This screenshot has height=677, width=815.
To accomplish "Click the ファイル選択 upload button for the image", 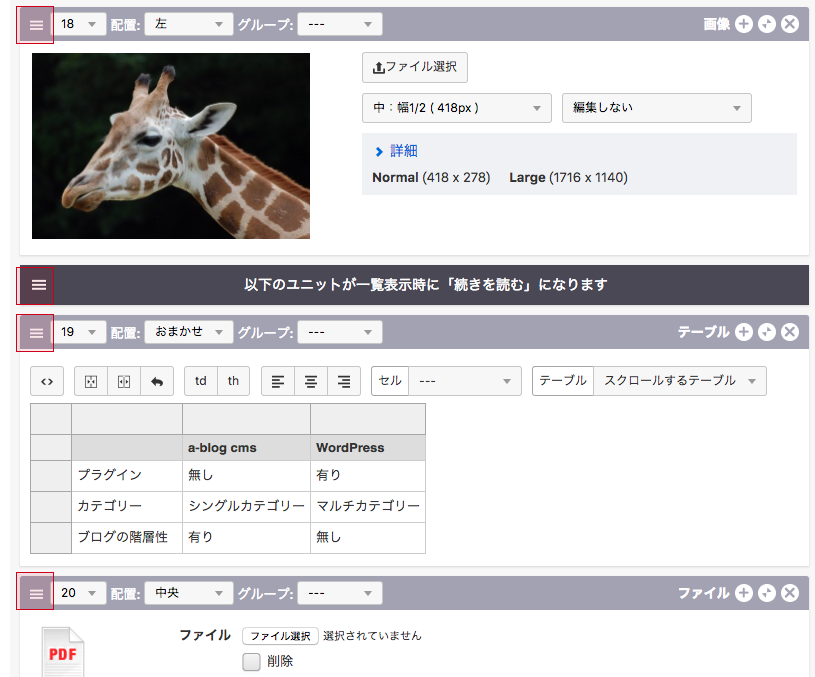I will [x=414, y=67].
